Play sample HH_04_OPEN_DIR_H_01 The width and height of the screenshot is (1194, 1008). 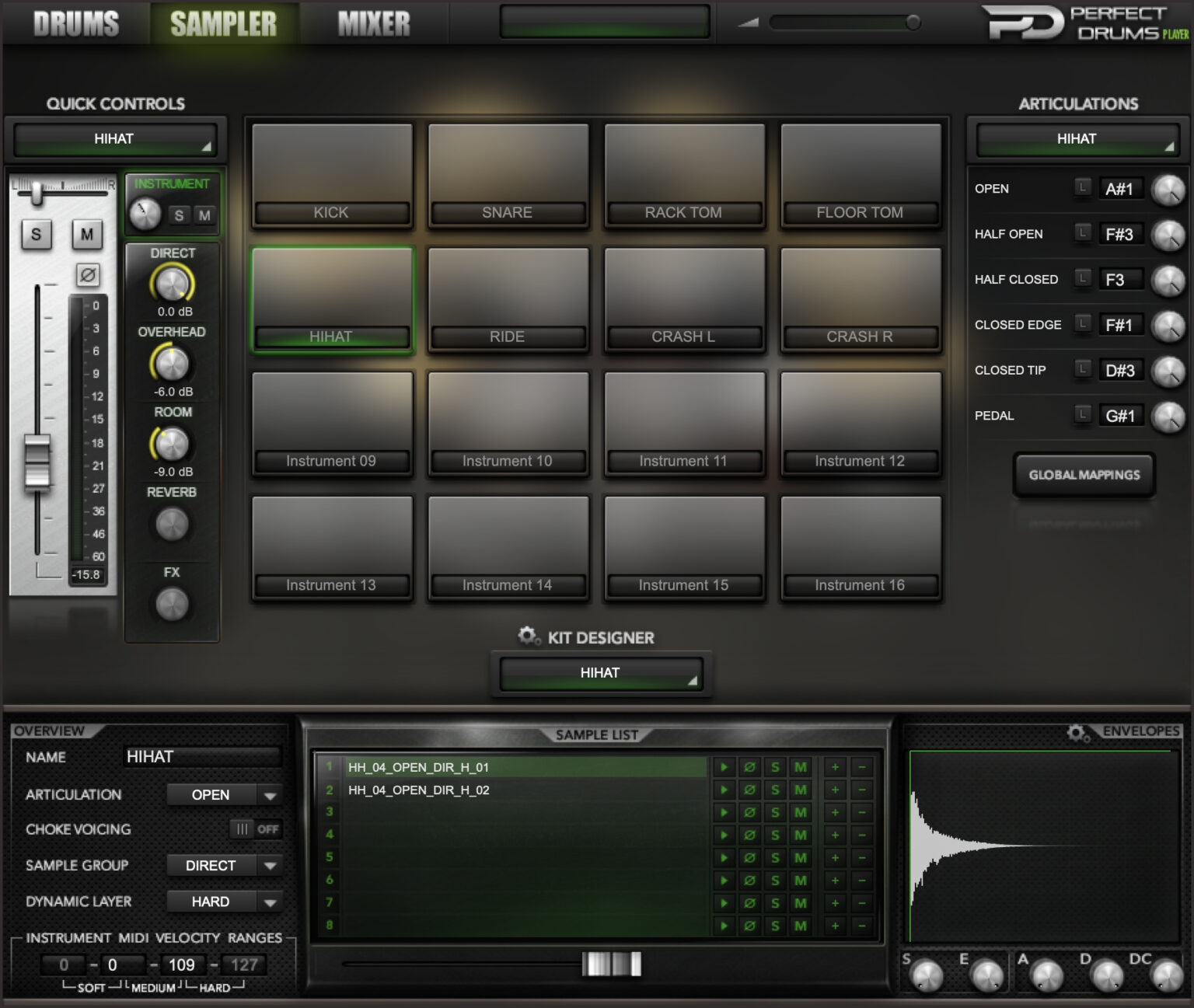723,767
